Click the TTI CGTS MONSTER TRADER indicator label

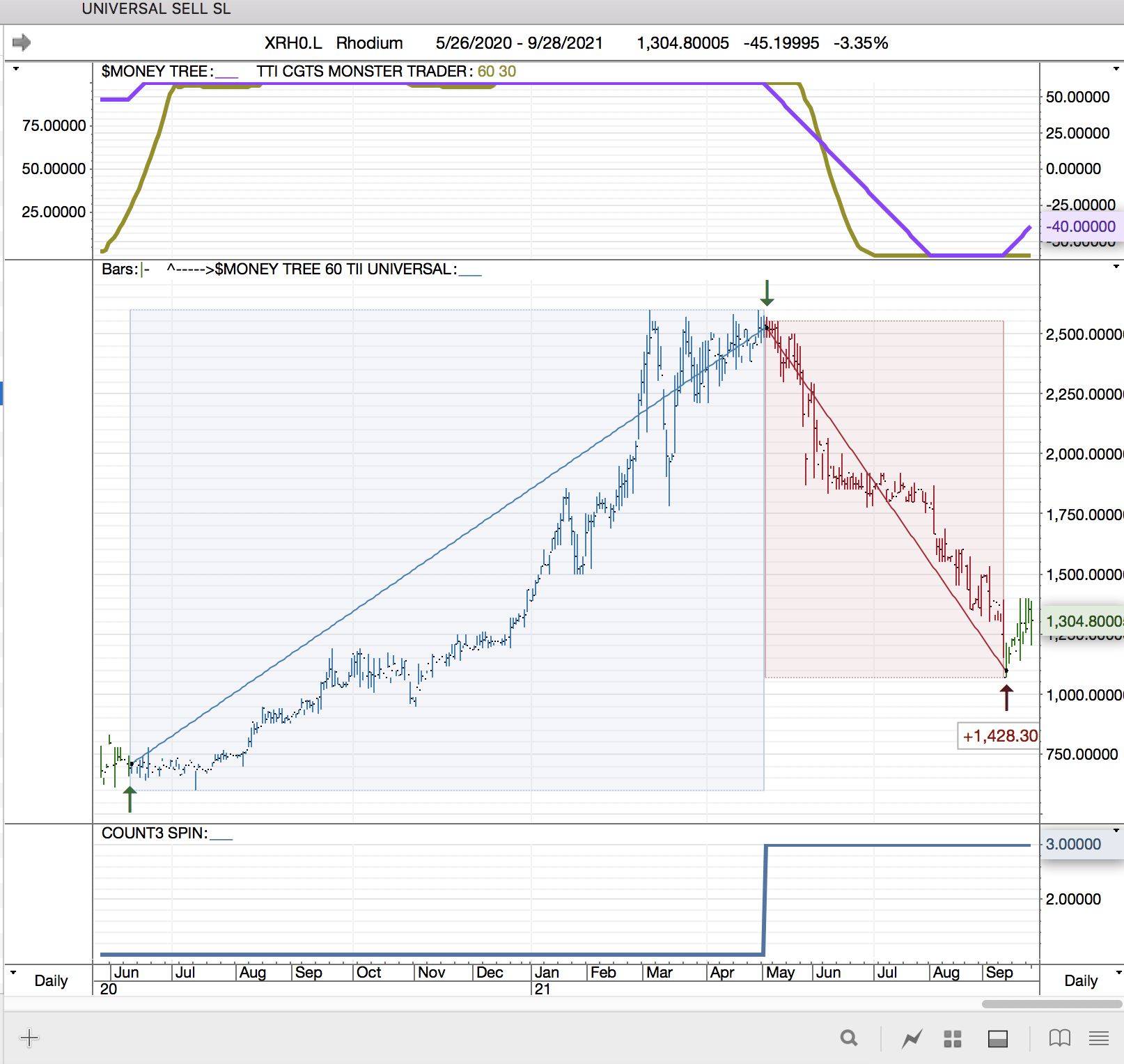coord(361,71)
